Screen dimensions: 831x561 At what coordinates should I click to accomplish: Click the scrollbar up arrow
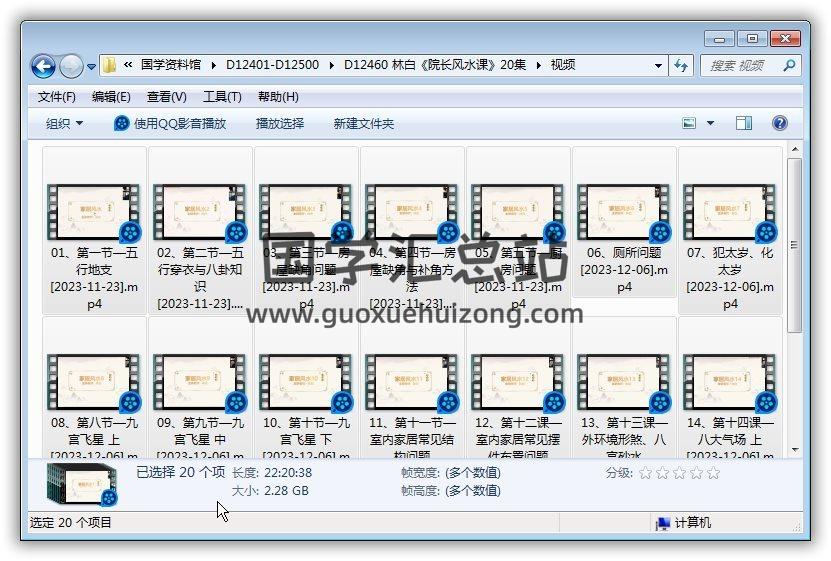pos(794,149)
